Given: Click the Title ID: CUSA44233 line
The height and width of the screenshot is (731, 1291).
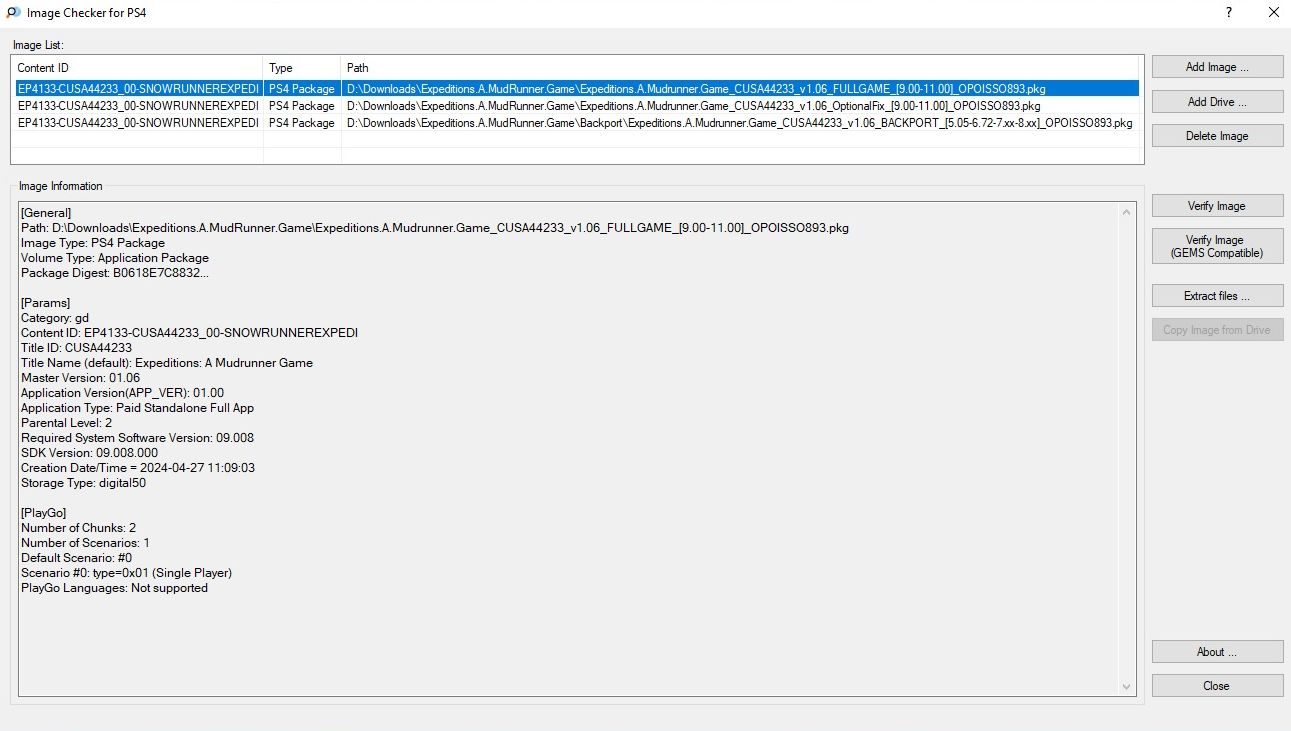Looking at the screenshot, I should (76, 348).
